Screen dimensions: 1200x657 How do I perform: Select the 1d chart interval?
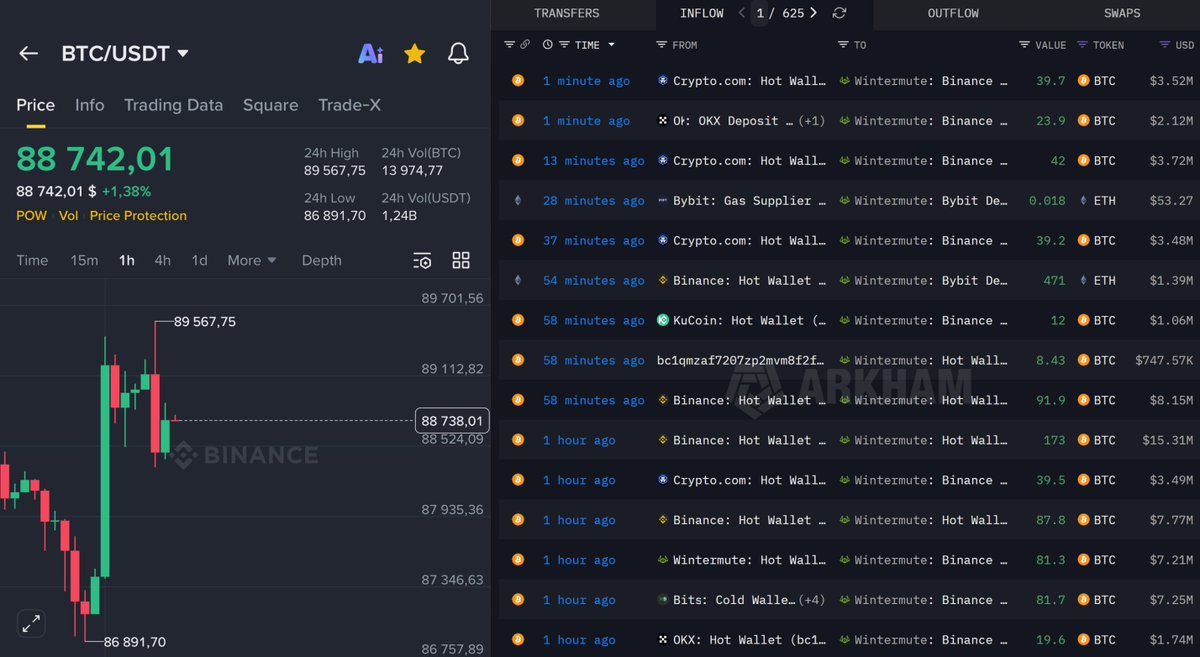(x=200, y=260)
